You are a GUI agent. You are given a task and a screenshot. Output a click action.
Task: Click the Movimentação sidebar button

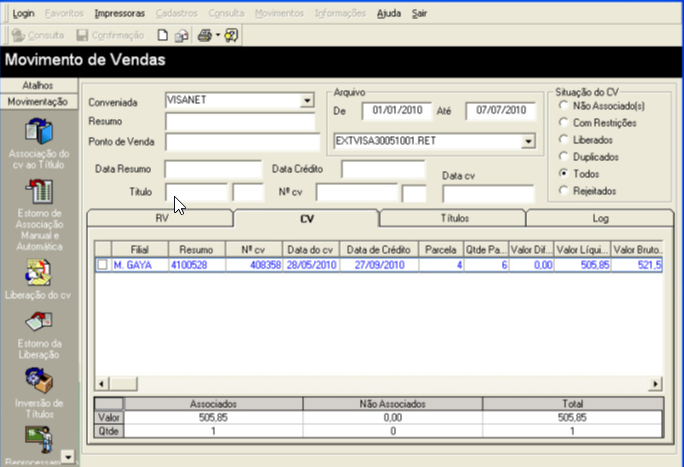tap(39, 102)
